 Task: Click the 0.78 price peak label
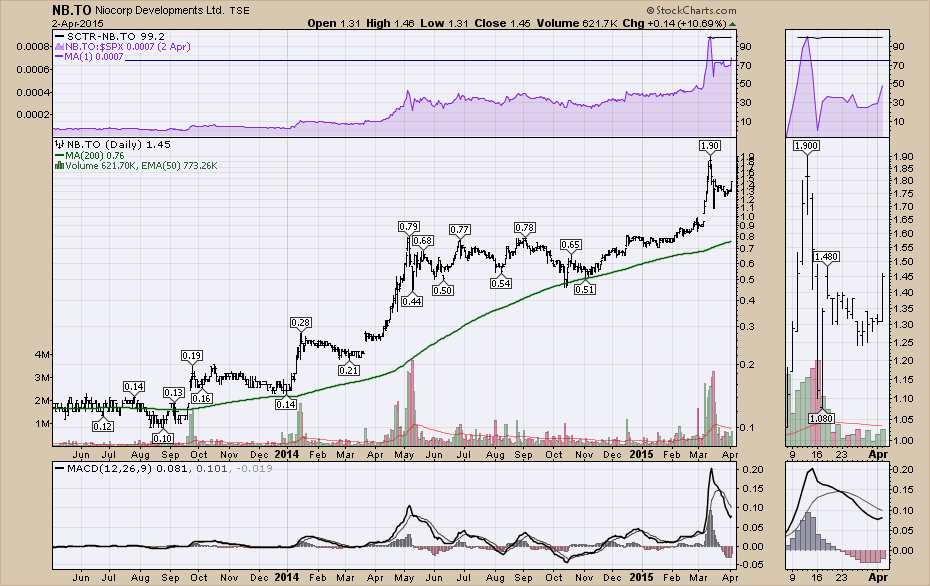coord(525,227)
